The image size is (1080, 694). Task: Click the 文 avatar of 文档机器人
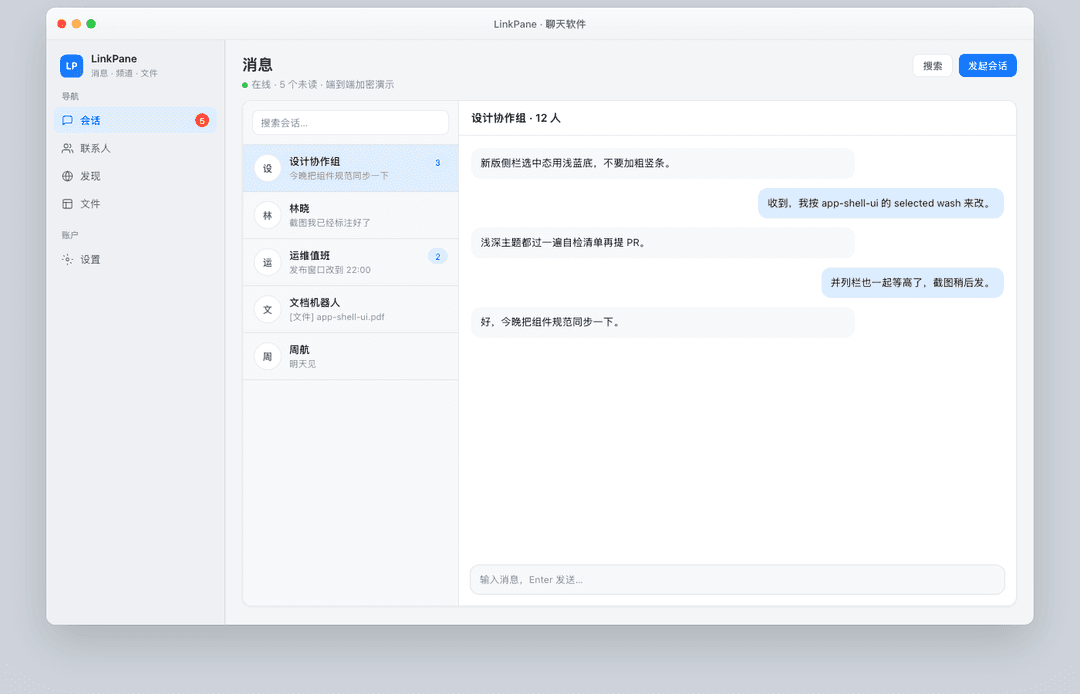[267, 310]
